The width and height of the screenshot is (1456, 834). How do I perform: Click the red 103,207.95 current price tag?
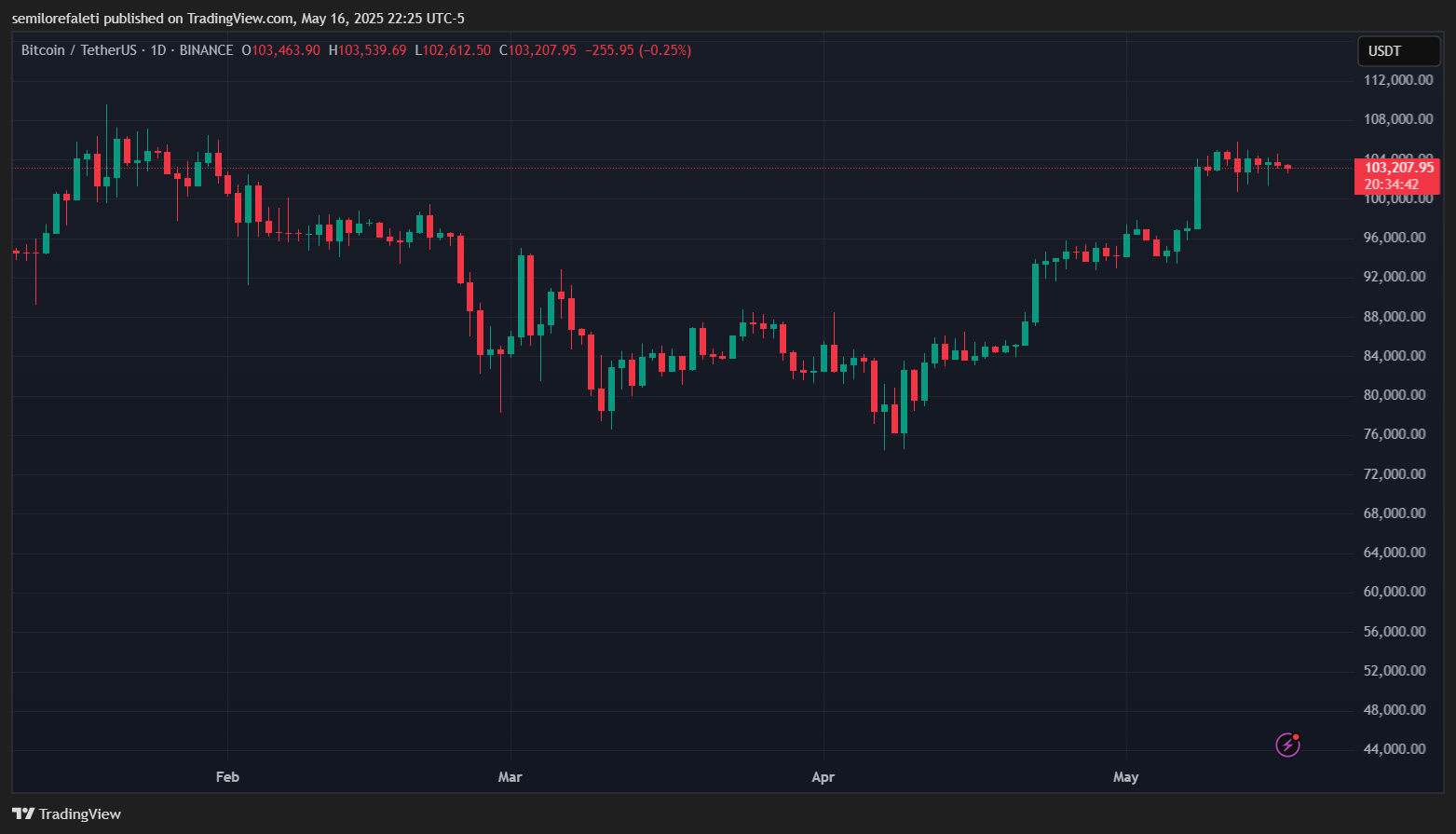(x=1397, y=168)
